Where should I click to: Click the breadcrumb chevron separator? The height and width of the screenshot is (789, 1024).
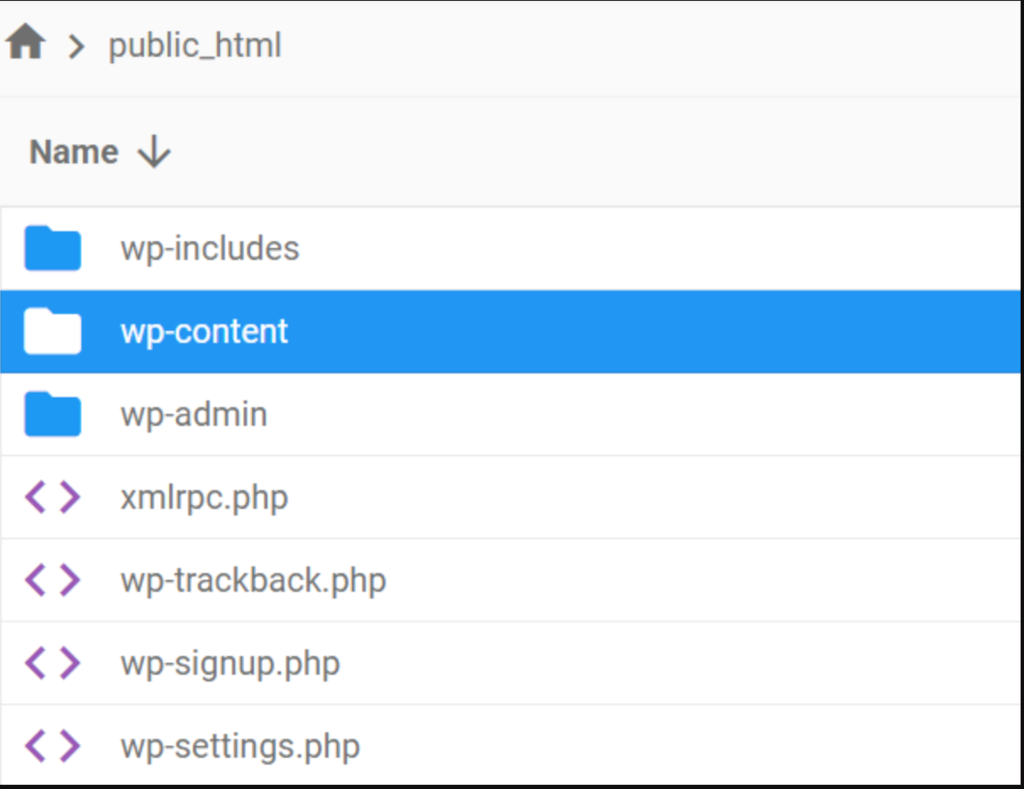(76, 46)
